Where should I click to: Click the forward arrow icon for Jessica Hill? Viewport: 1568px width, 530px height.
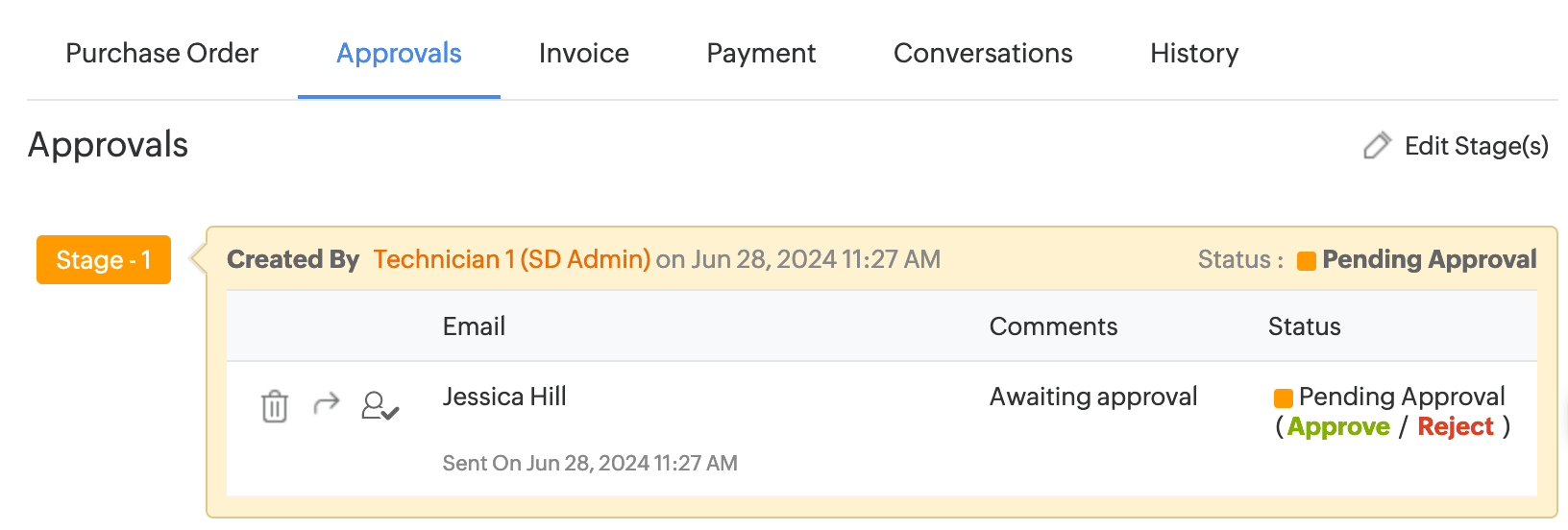(327, 403)
